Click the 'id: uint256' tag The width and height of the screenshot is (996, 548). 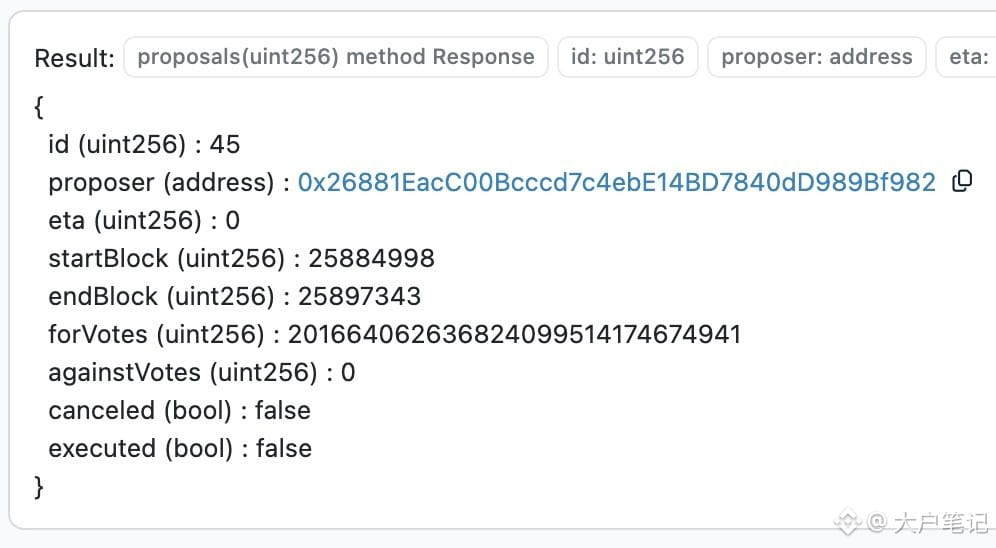(628, 57)
